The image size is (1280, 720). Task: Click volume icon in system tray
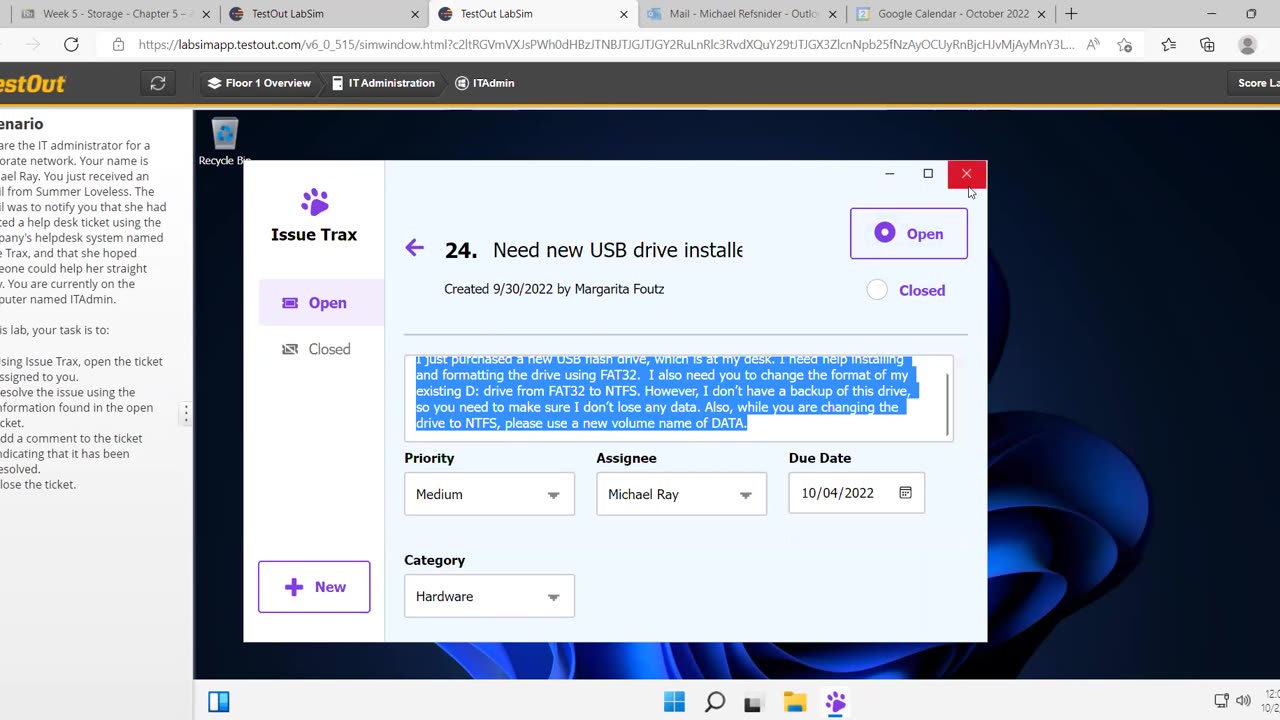1243,701
